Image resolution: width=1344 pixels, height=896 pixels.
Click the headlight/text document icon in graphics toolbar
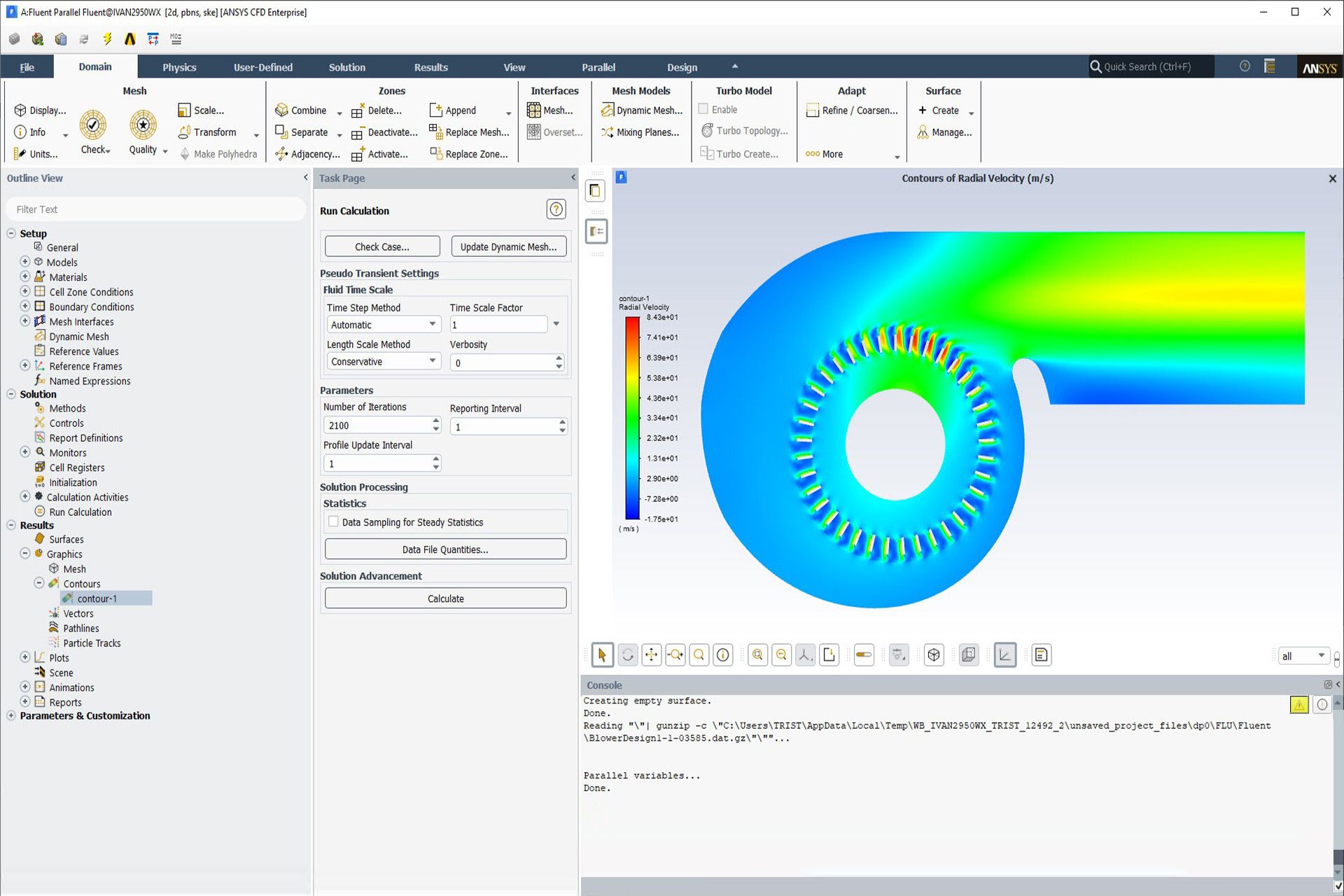(x=1041, y=655)
